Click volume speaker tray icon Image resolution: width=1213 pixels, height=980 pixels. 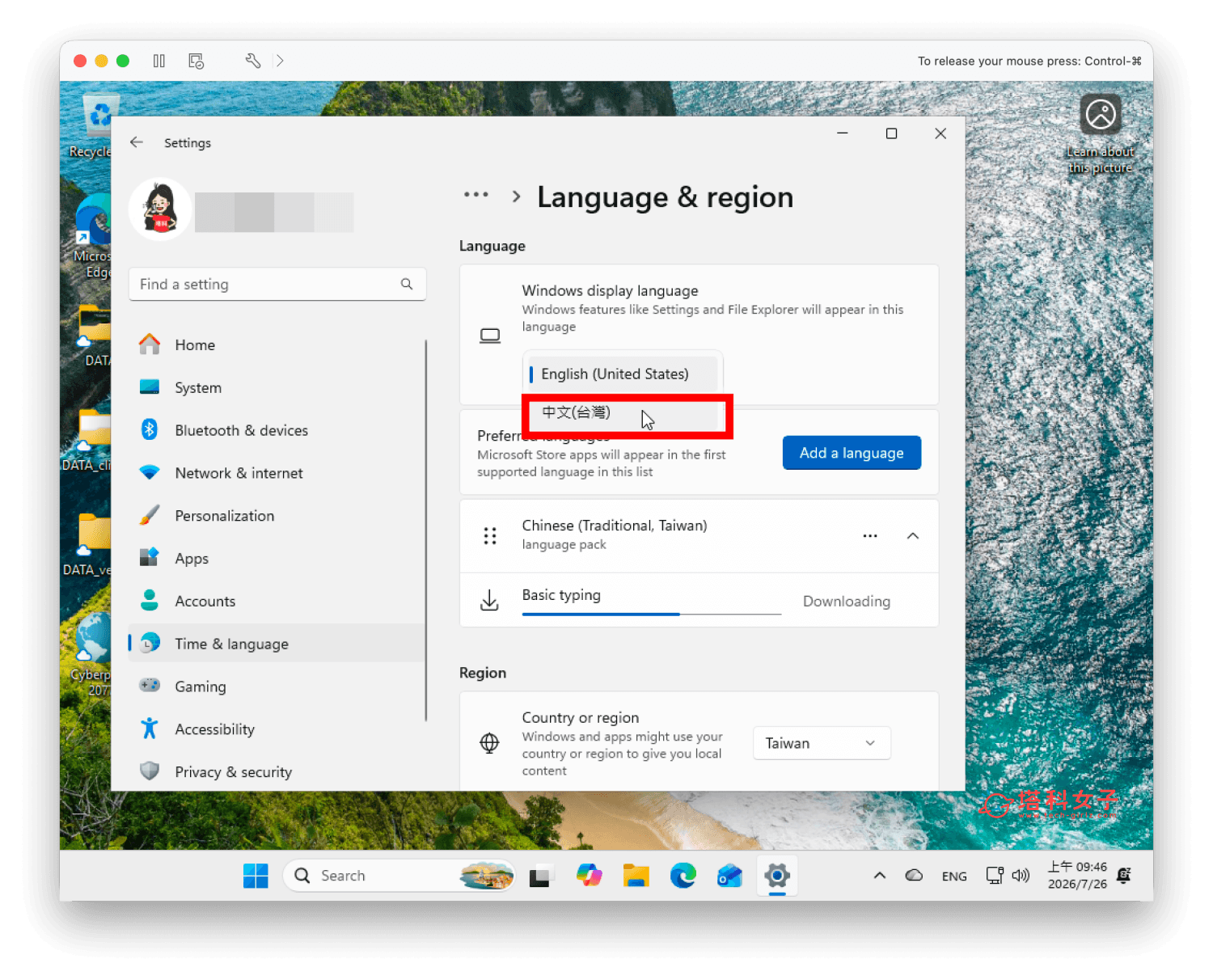(1021, 876)
